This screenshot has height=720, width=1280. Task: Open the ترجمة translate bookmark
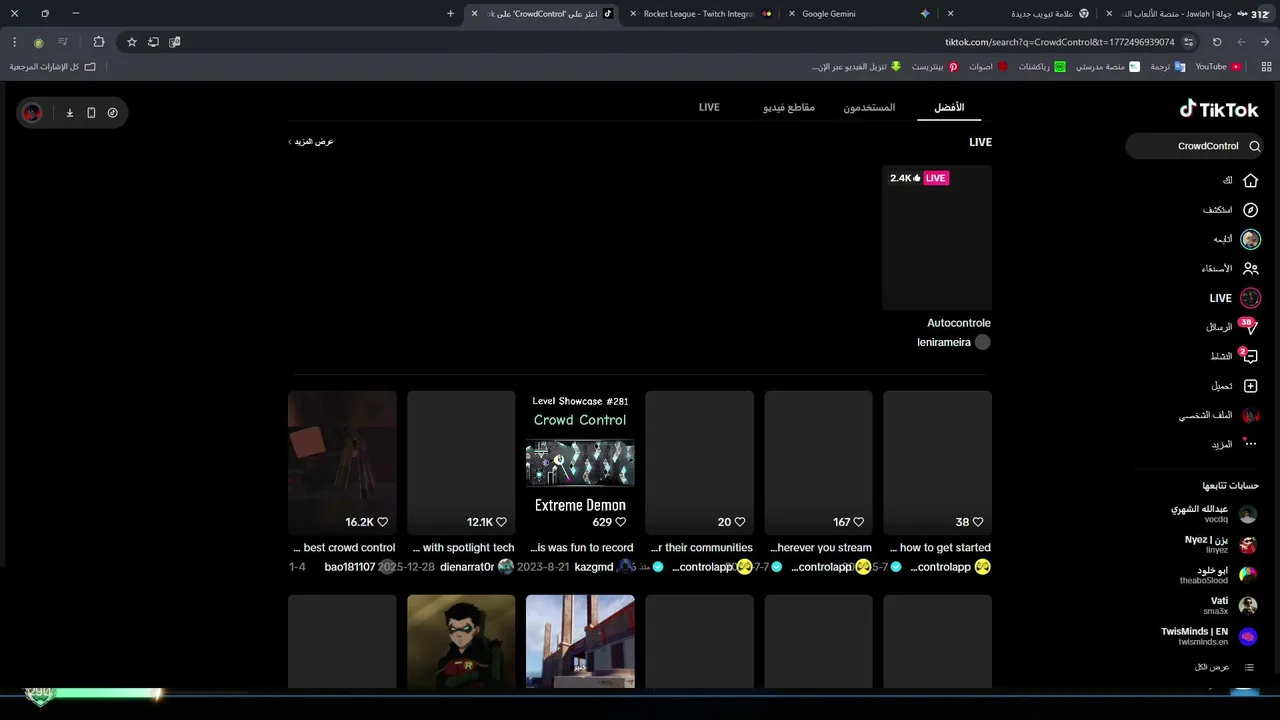[1167, 66]
